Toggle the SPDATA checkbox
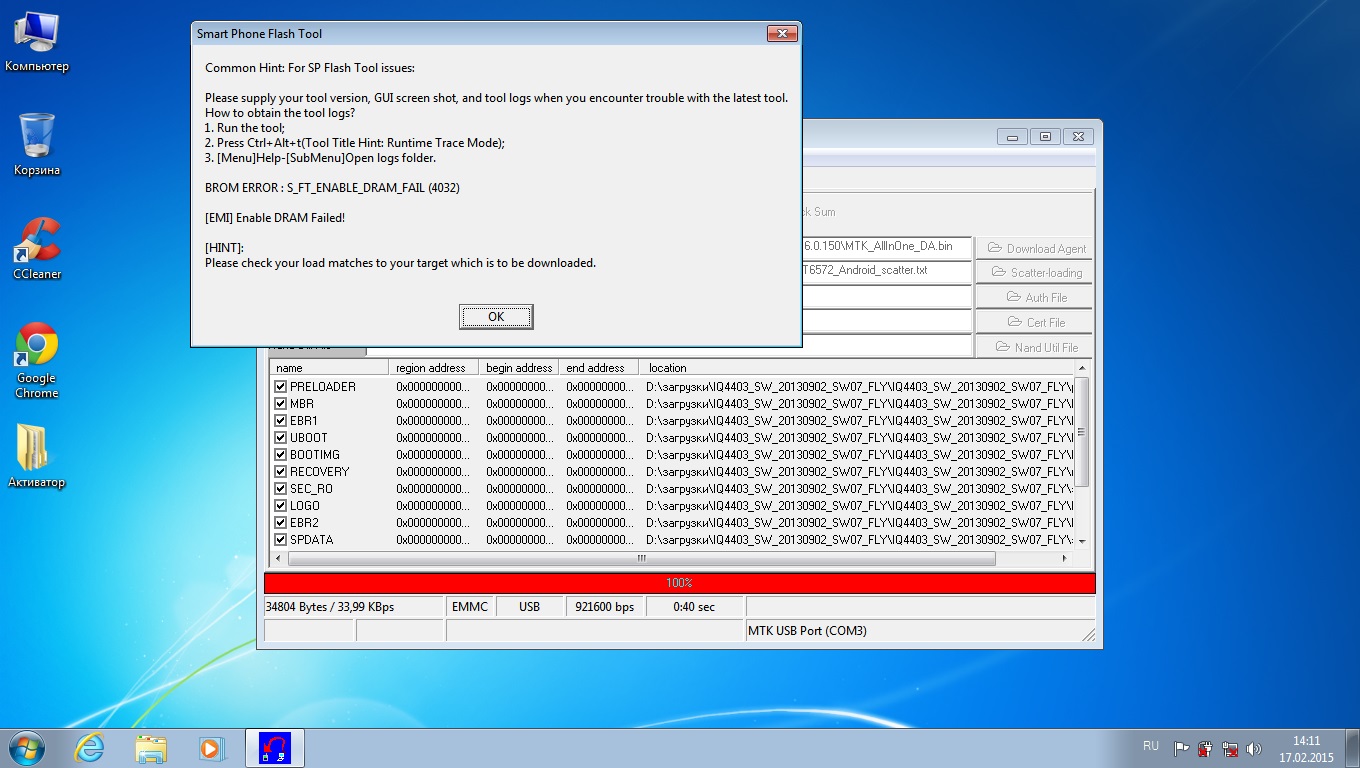This screenshot has width=1360, height=768. 281,540
